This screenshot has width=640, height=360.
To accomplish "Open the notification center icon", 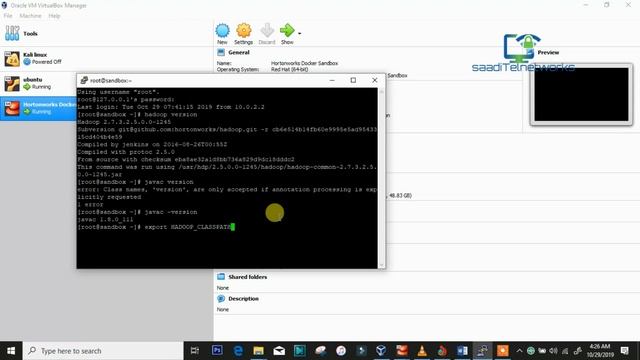I will 624,351.
